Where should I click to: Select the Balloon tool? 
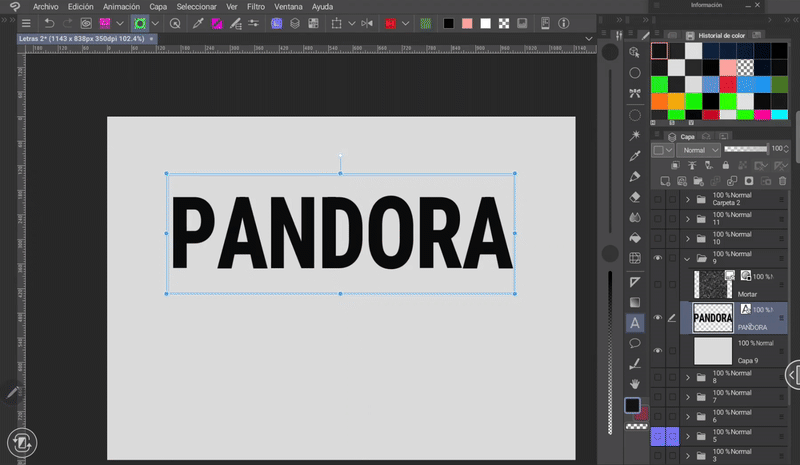pyautogui.click(x=634, y=343)
